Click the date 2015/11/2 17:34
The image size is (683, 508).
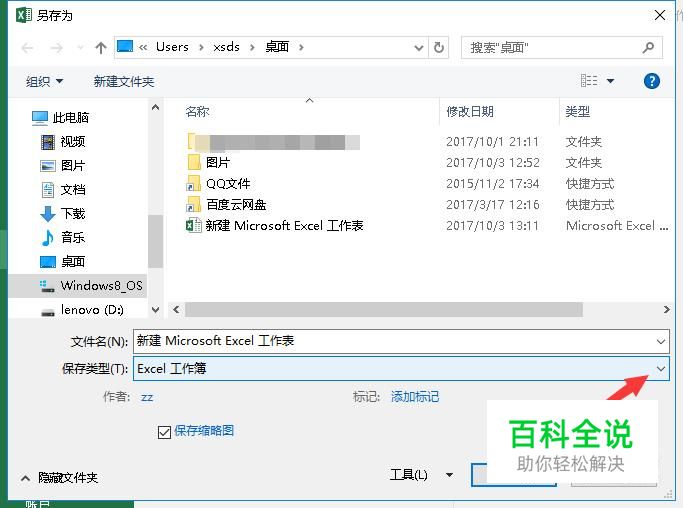click(x=492, y=183)
